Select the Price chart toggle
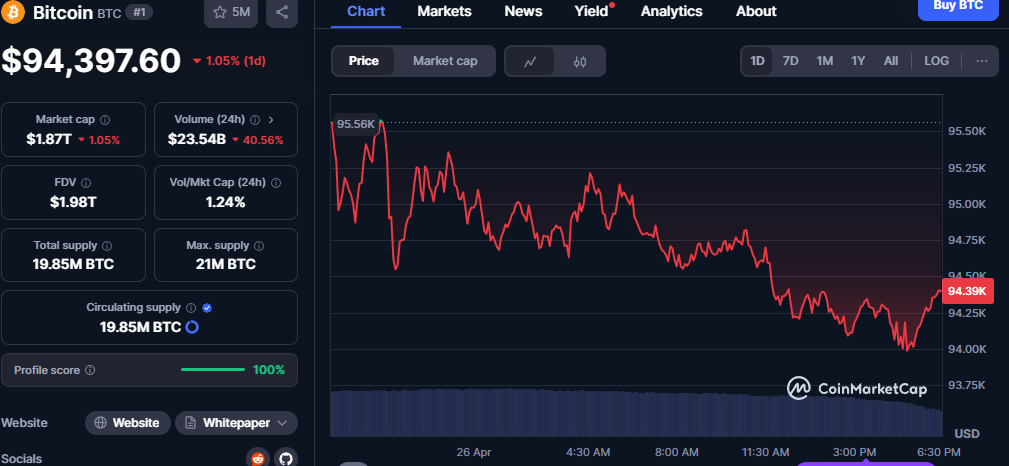Viewport: 1009px width, 466px height. 364,61
